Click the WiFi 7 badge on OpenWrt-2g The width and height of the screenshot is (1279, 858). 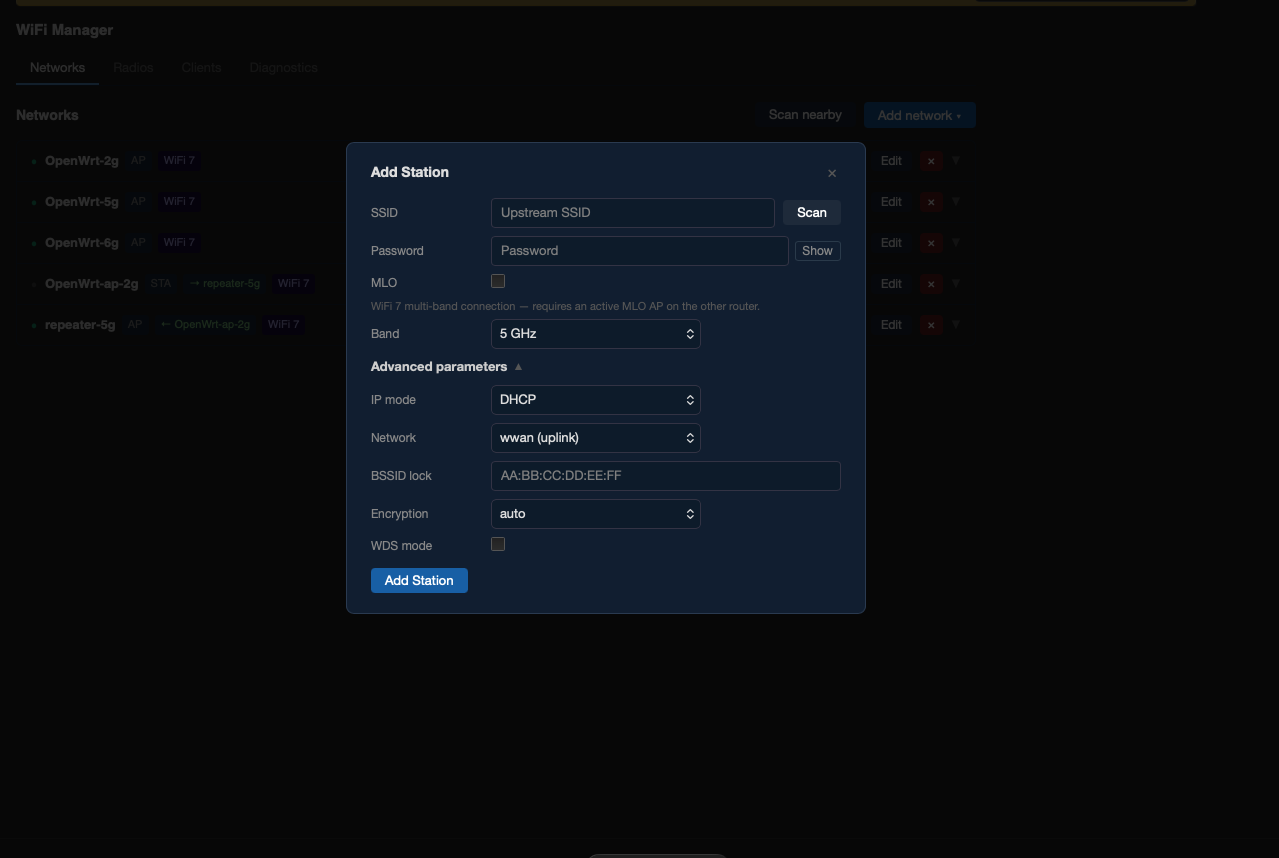click(x=179, y=160)
